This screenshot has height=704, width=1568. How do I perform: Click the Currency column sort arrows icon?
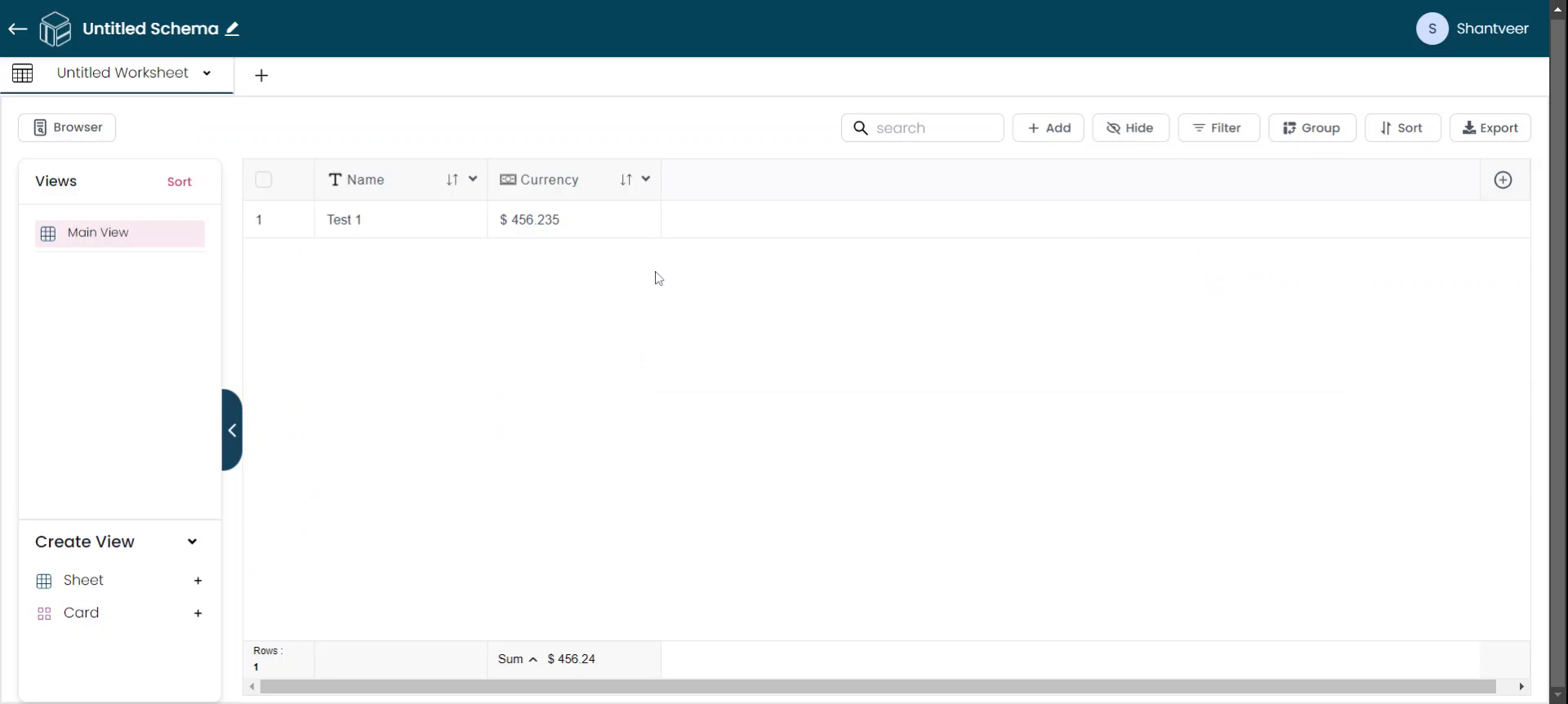626,180
